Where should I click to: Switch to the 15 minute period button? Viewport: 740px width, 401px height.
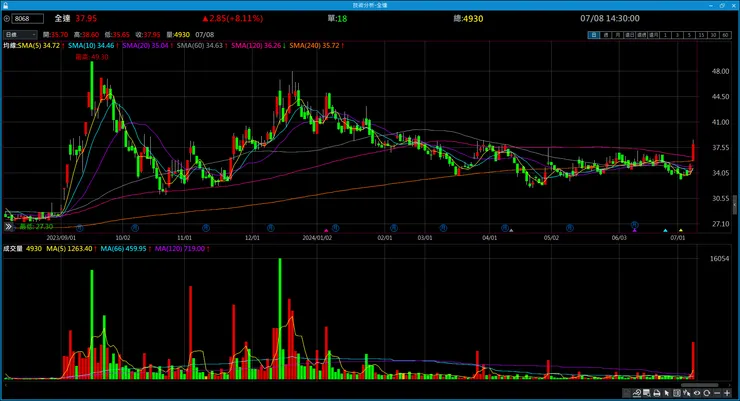click(x=701, y=35)
